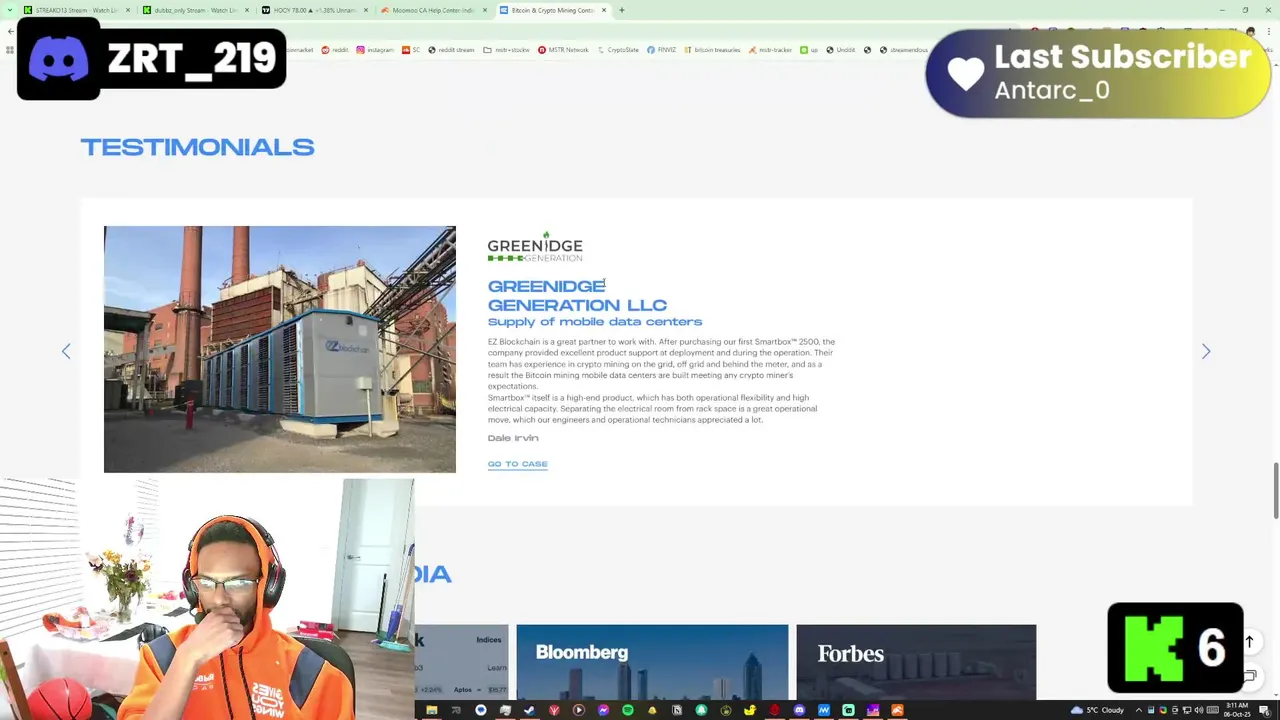Select the Bitcoin & Crypto Mining tab
This screenshot has width=1280, height=720.
(x=553, y=10)
